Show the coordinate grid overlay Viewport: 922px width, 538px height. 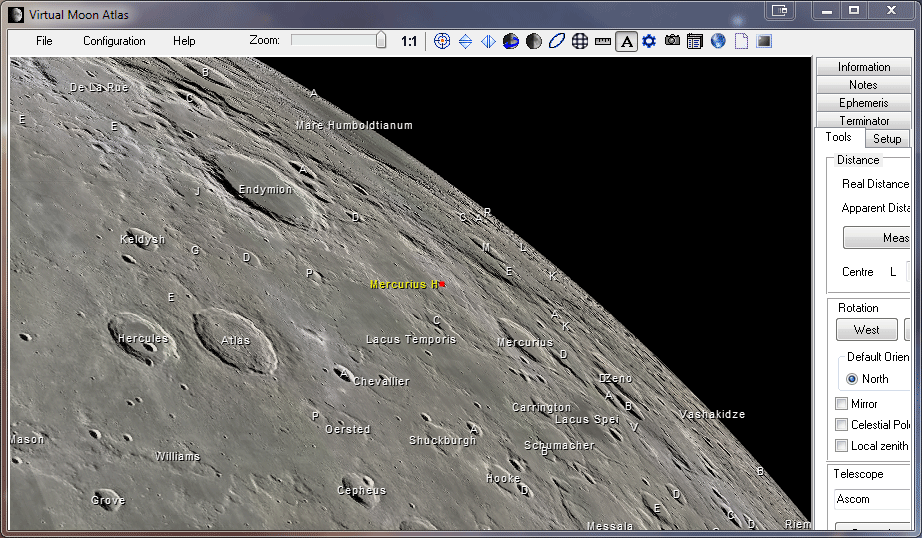580,41
